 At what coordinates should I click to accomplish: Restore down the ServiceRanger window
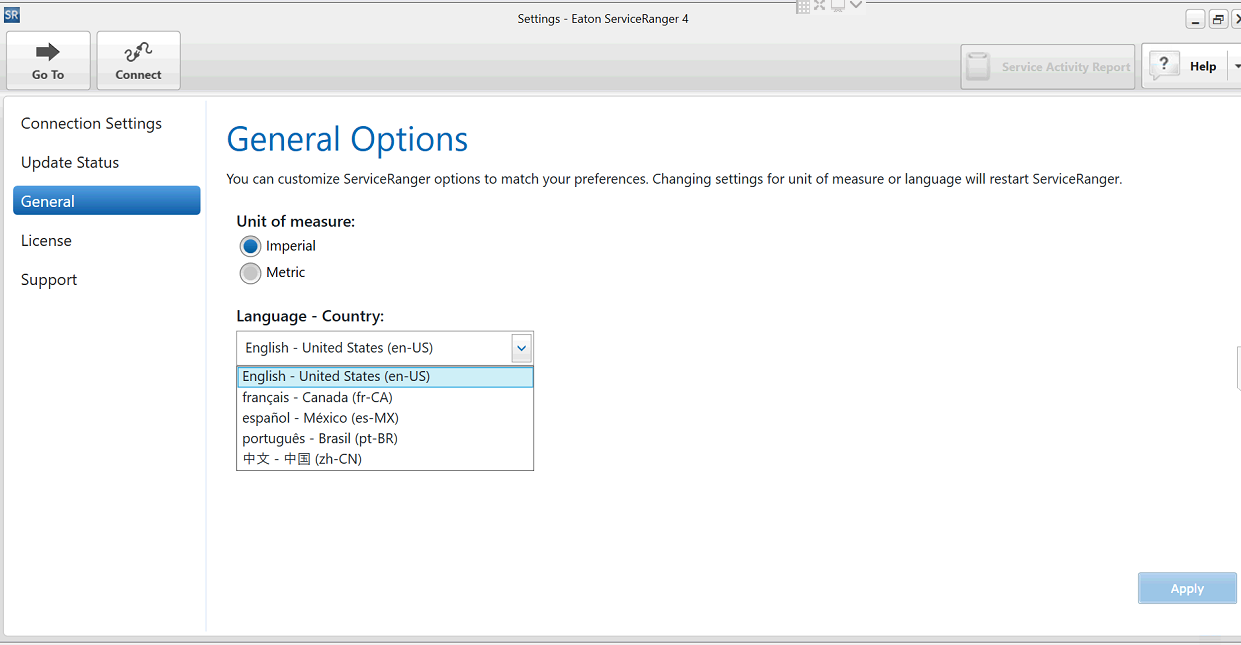[1218, 19]
